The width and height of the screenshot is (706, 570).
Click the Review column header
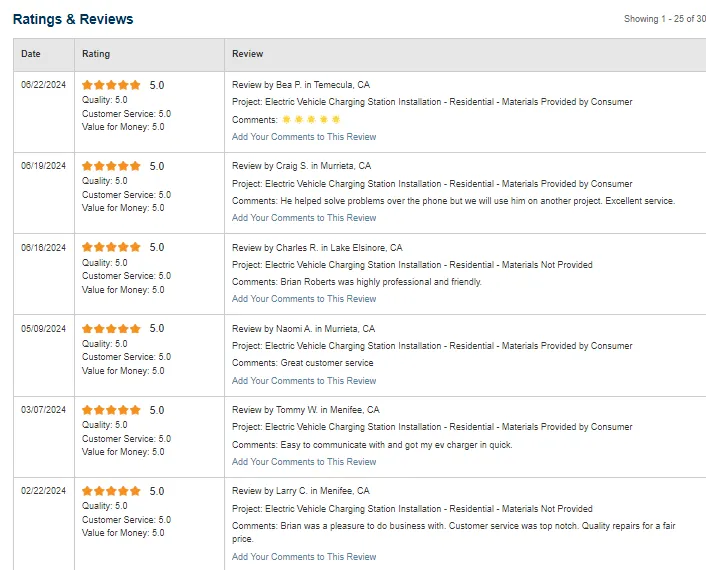247,54
